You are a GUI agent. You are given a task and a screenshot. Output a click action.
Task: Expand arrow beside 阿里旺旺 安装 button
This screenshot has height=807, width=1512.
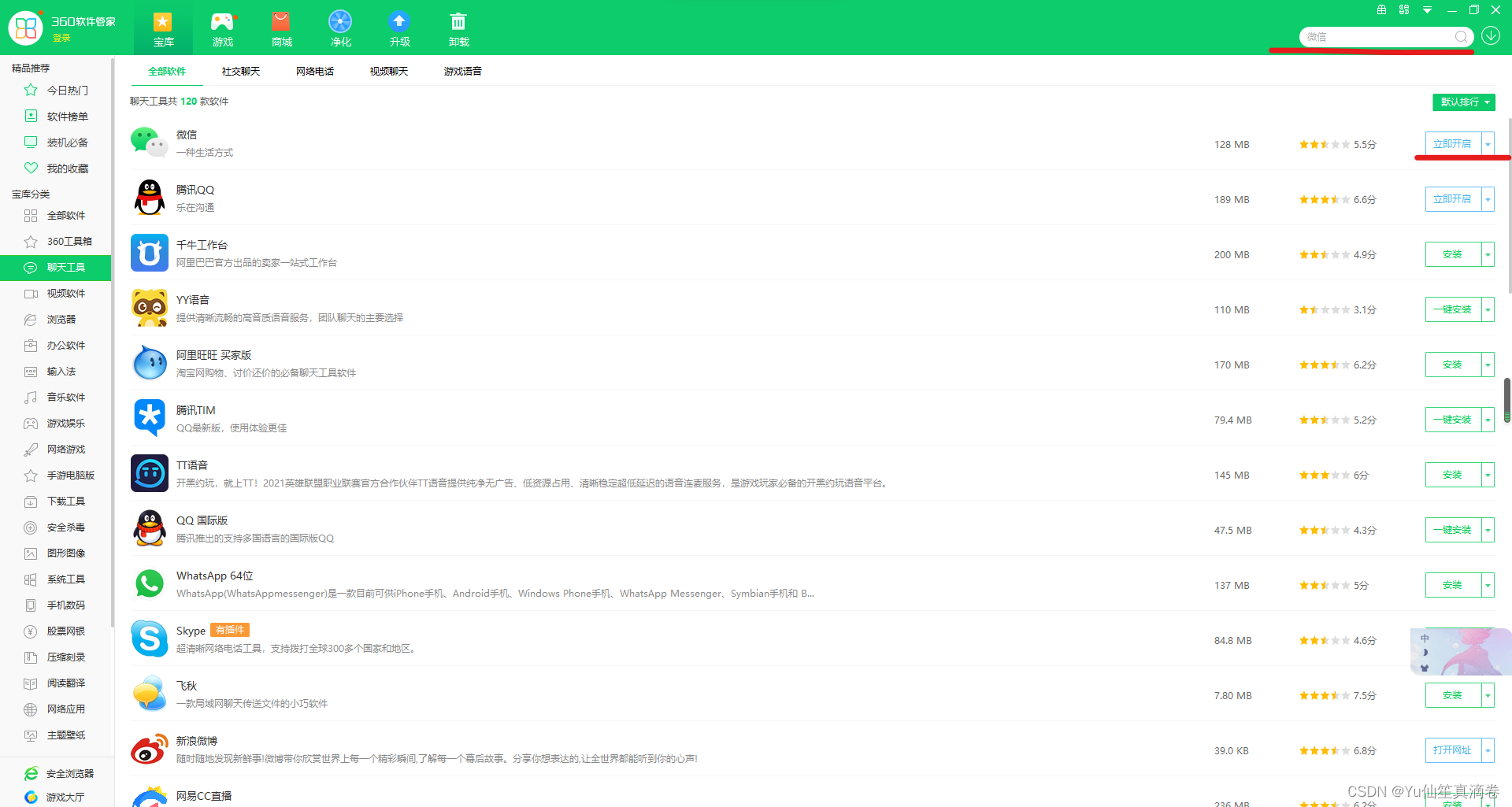pyautogui.click(x=1488, y=365)
